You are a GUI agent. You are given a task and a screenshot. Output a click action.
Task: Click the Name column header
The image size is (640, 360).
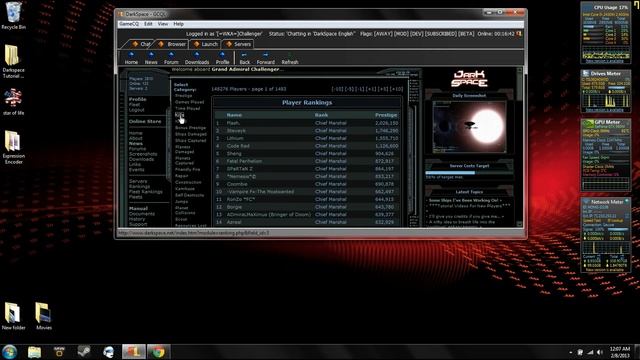pos(234,115)
